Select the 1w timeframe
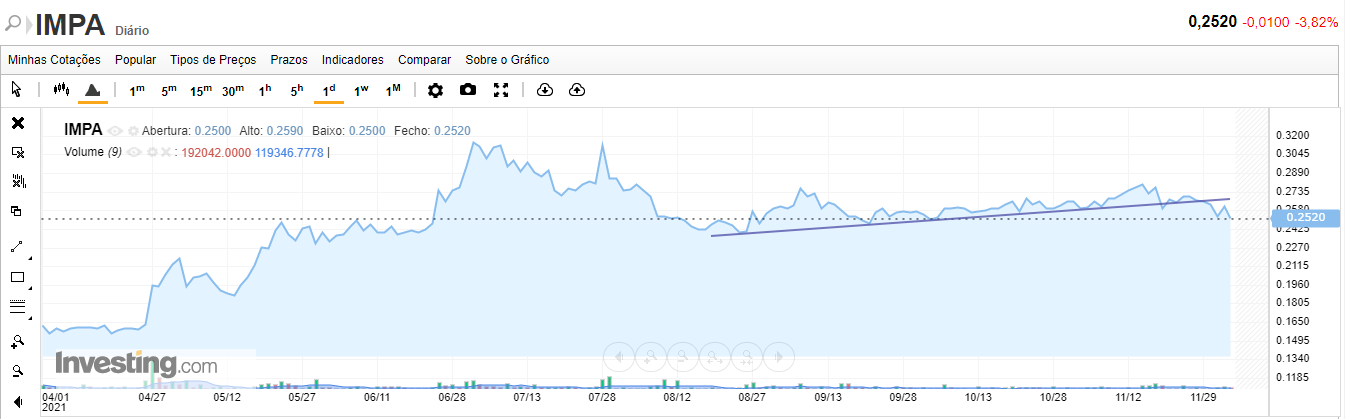This screenshot has width=1345, height=419. click(361, 90)
